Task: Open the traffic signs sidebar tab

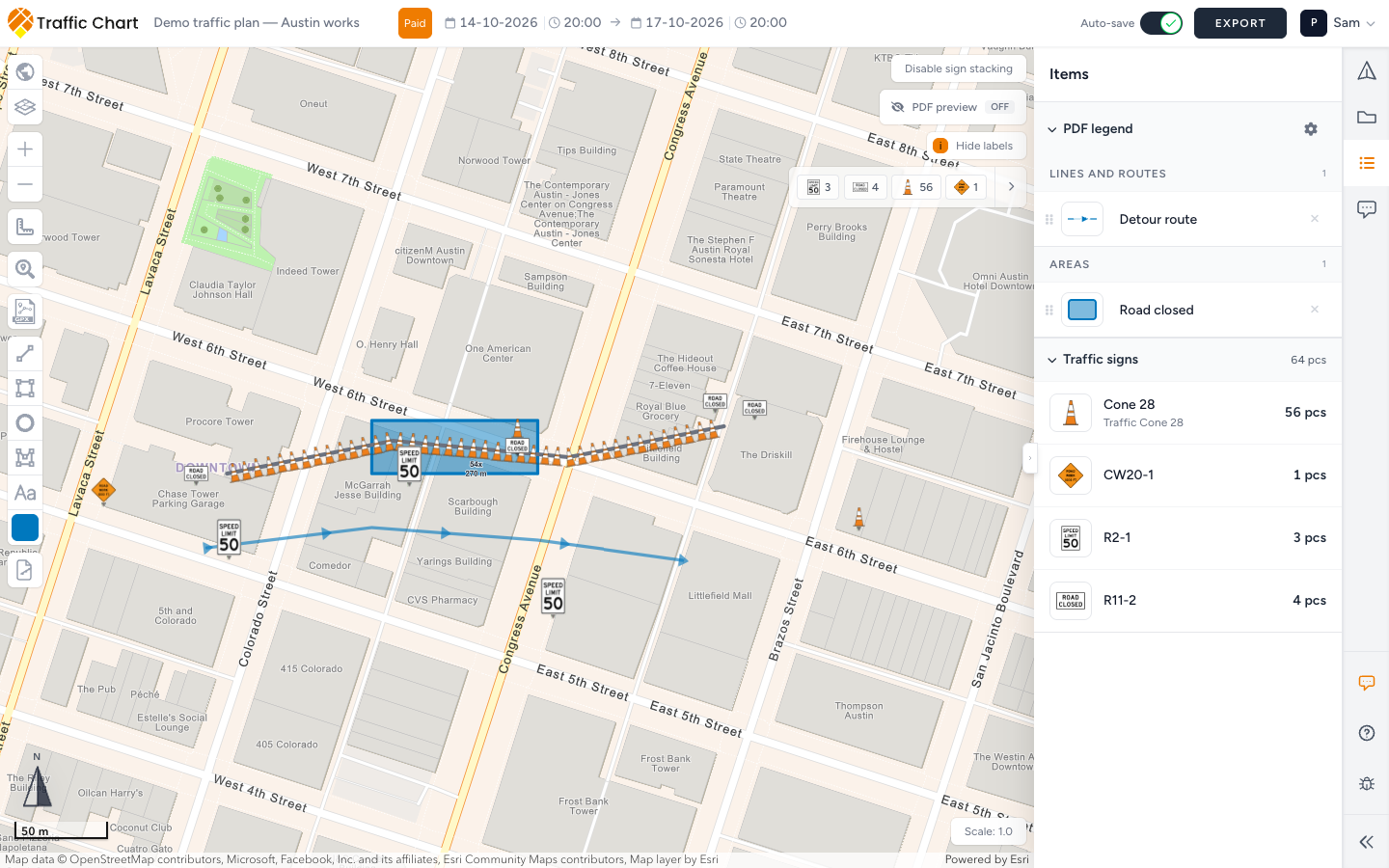Action: pos(1367,70)
